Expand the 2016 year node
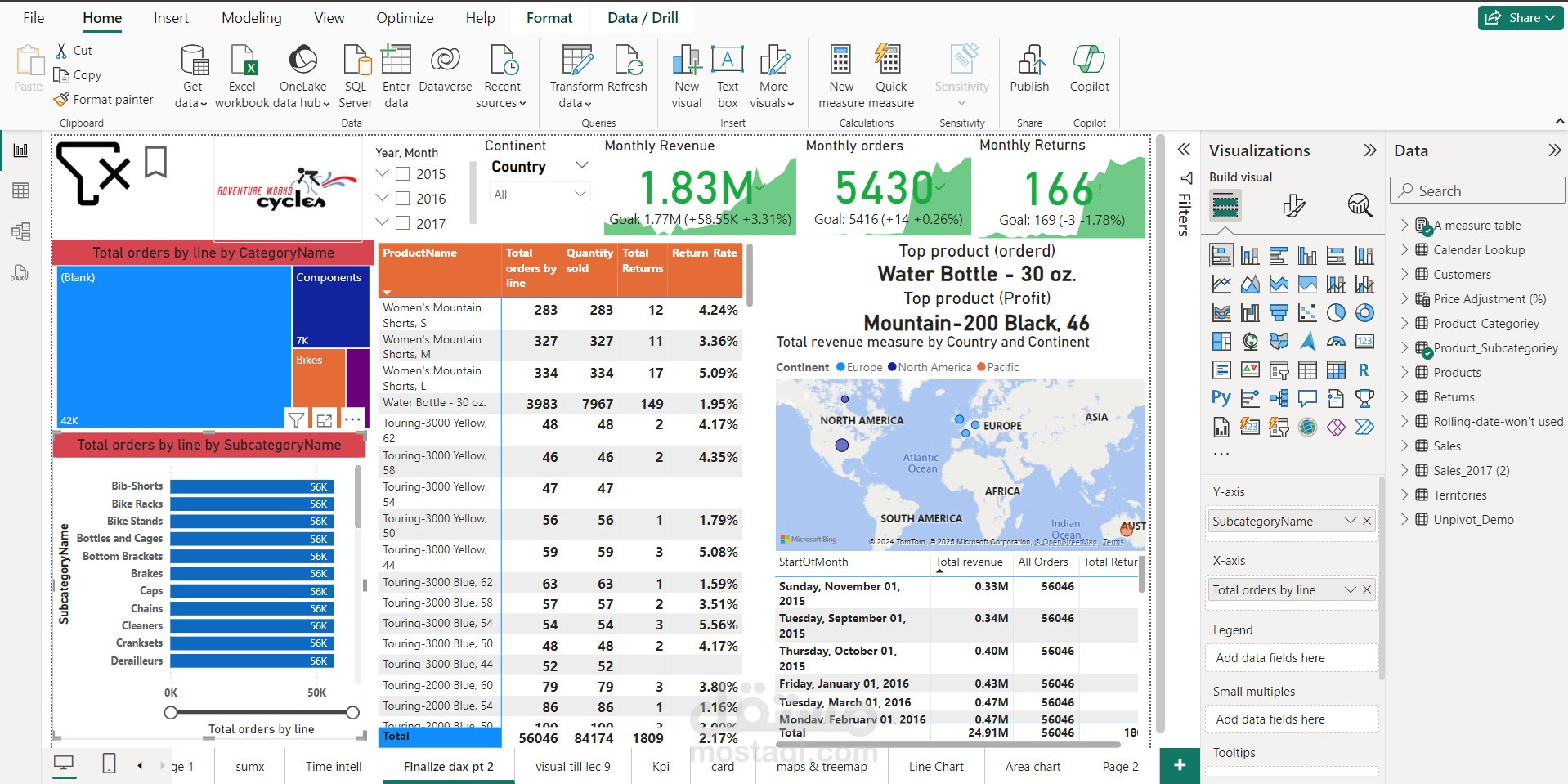This screenshot has width=1568, height=784. click(382, 198)
